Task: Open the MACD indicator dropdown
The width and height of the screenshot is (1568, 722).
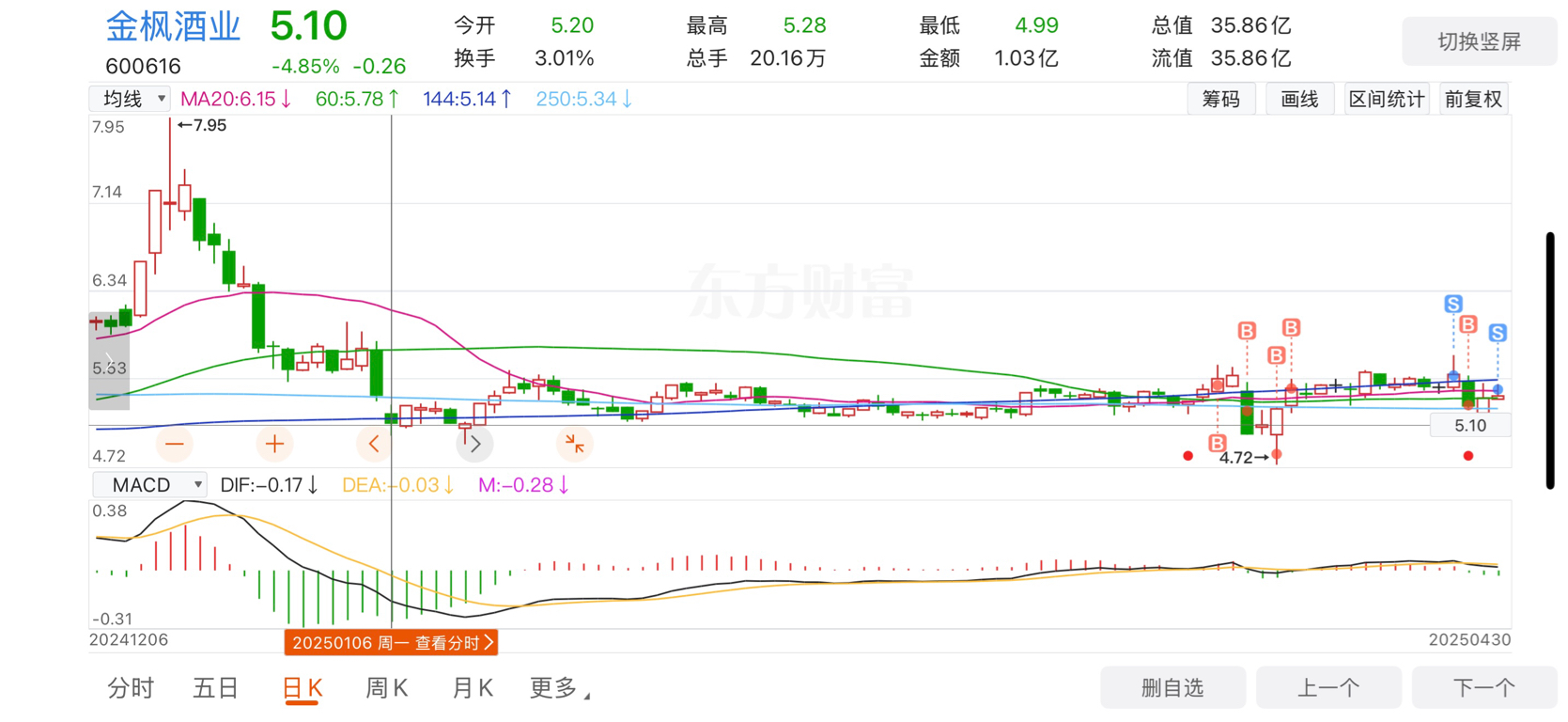Action: [x=148, y=485]
